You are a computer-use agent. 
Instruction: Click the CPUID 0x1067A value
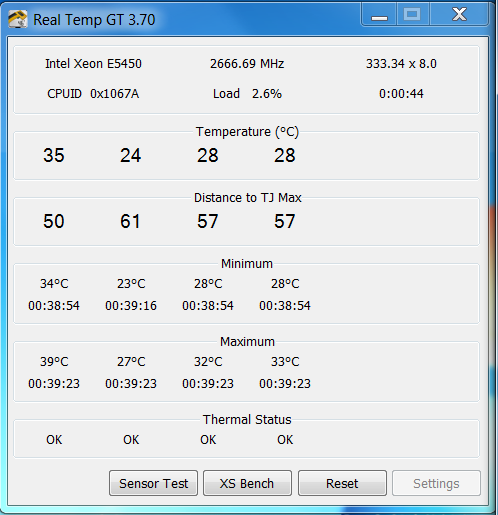click(93, 94)
